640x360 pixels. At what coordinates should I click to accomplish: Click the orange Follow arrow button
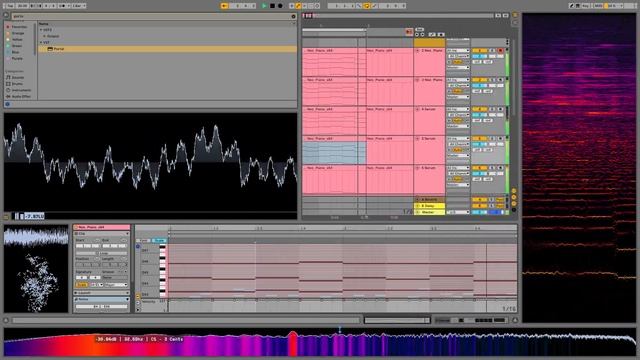point(224,6)
